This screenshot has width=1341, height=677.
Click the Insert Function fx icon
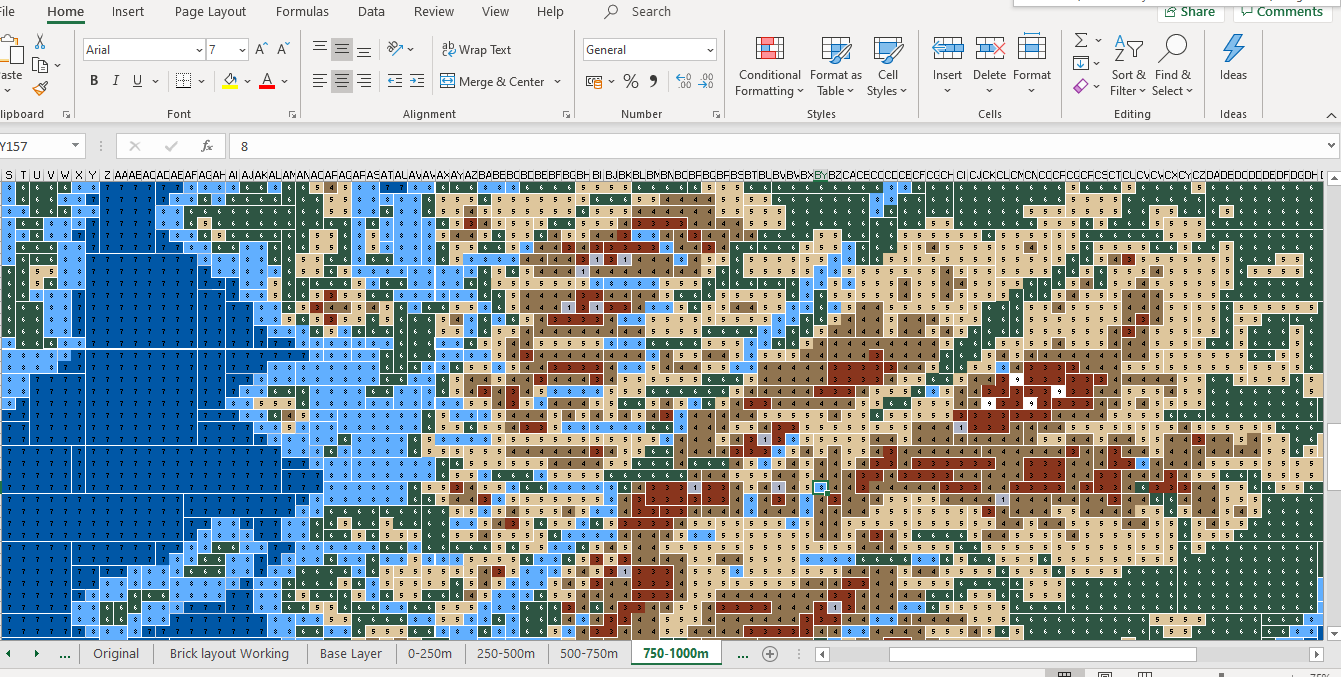point(207,146)
